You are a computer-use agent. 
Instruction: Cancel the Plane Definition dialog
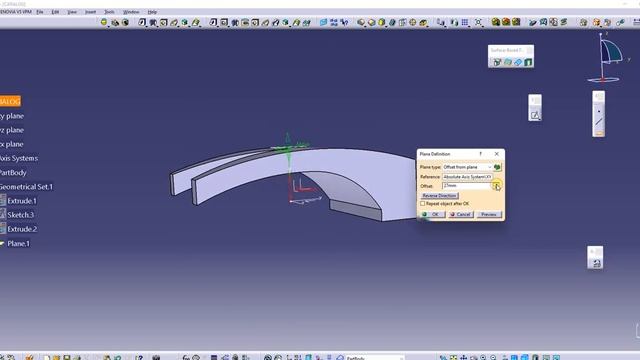(460, 214)
